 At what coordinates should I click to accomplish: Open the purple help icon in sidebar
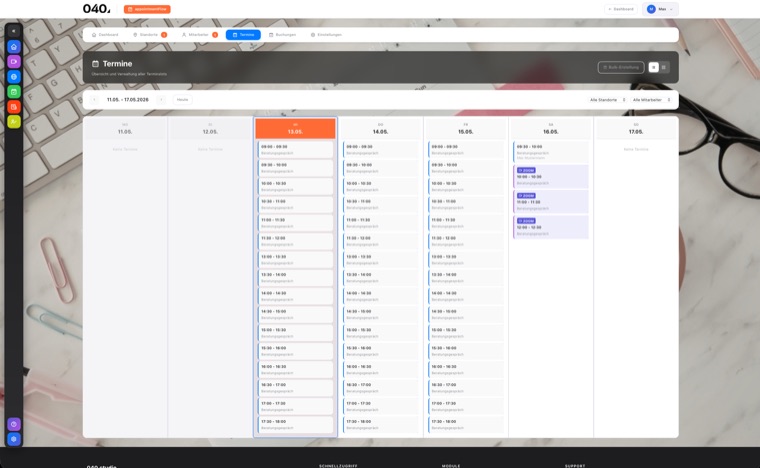[14, 424]
